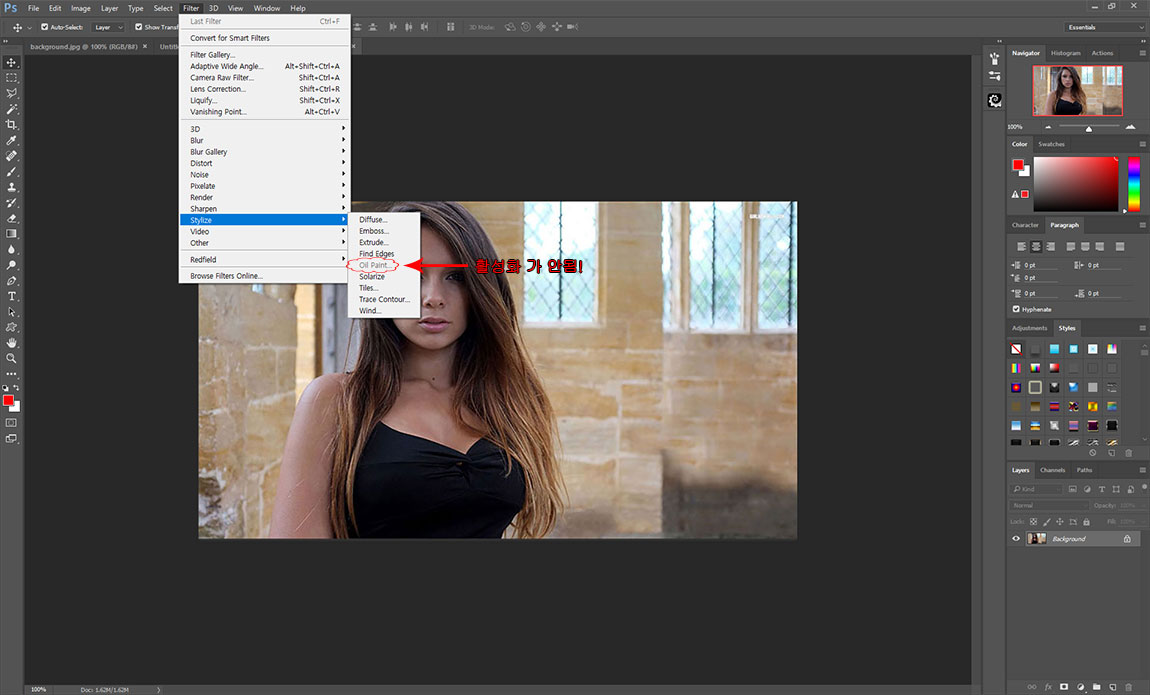Select the Clone Stamp tool
Screen dimensions: 1150x695
tap(11, 187)
